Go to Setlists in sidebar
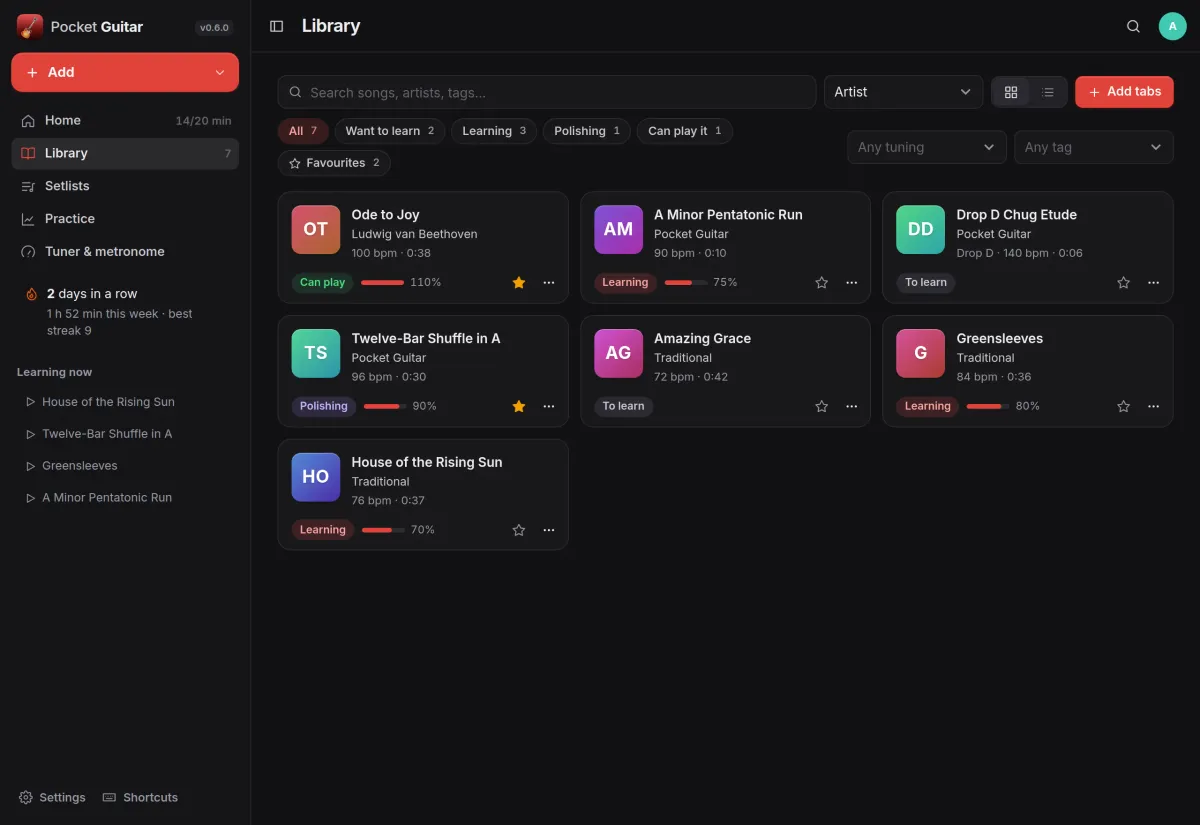 pos(125,186)
